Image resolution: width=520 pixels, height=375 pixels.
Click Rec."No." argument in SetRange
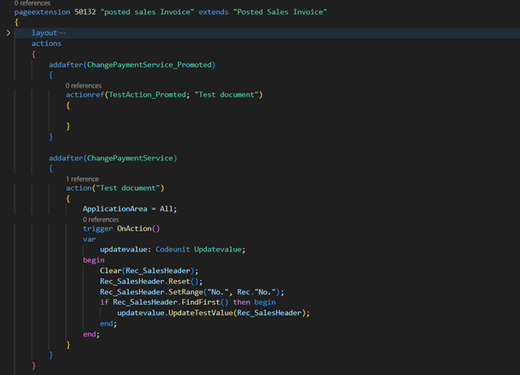(256, 292)
